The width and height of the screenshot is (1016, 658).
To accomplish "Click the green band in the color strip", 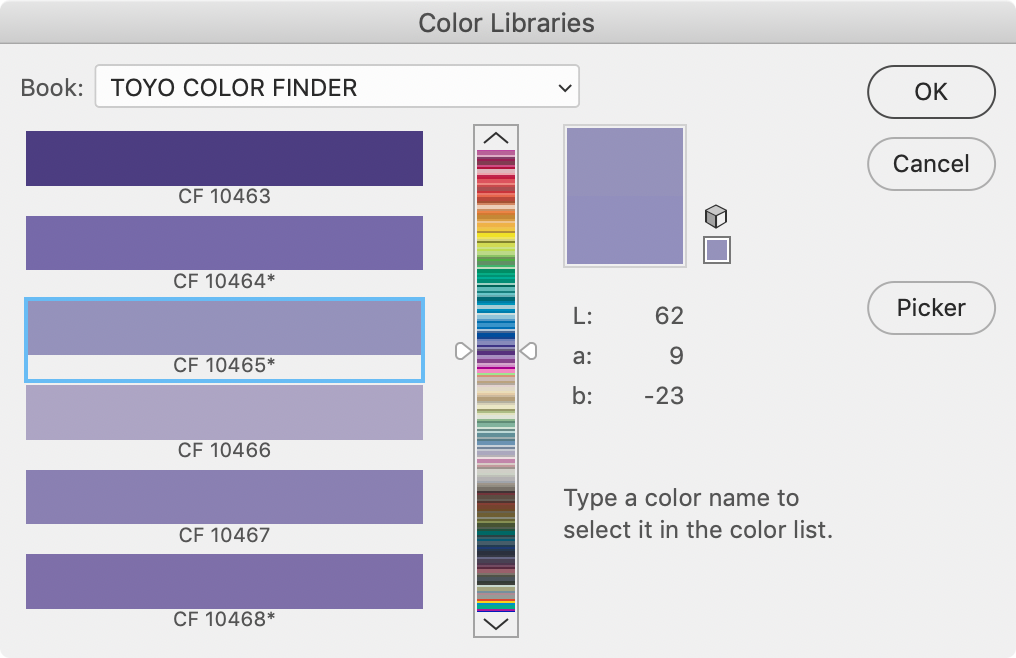I will pos(496,275).
